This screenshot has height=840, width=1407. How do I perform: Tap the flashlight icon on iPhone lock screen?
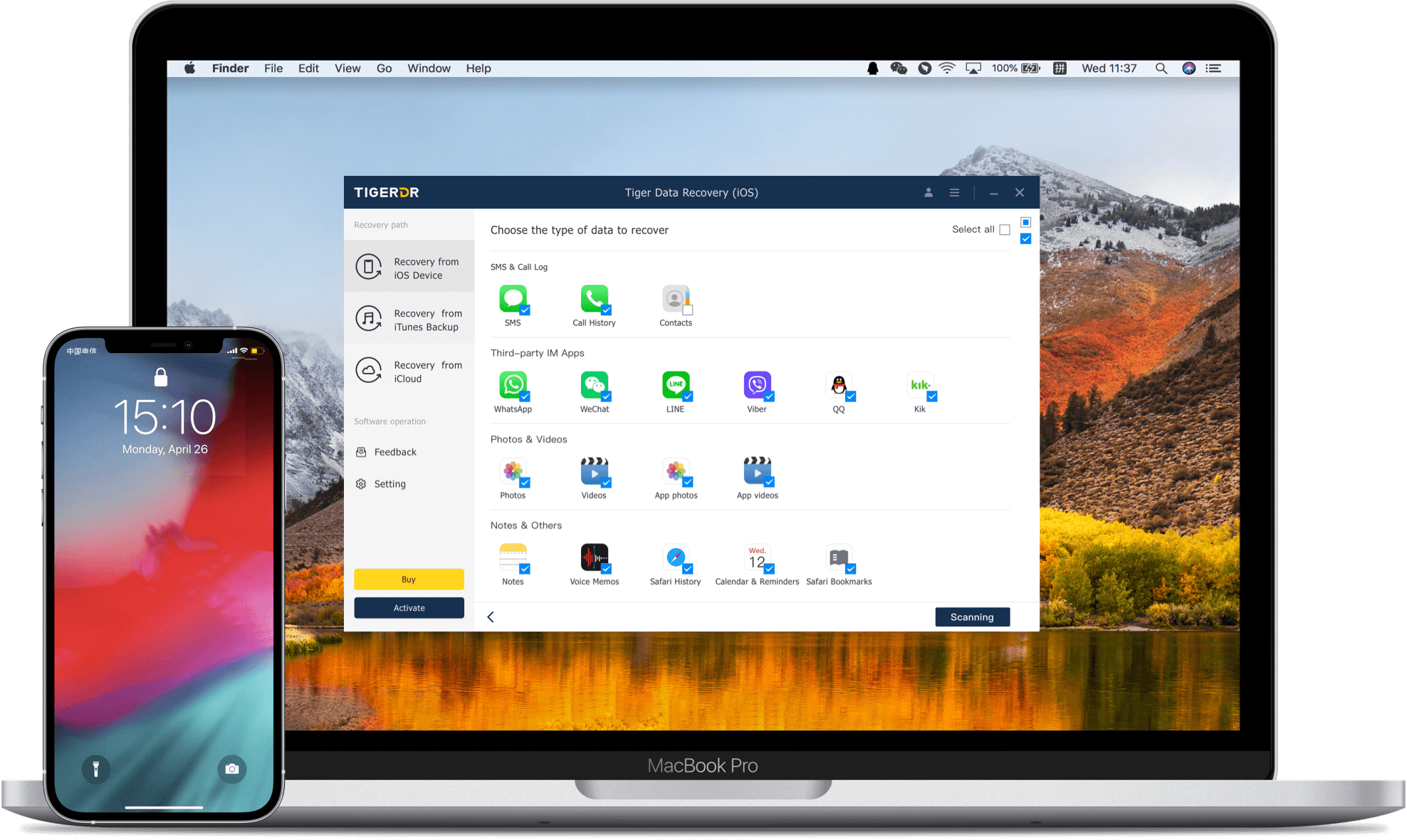95,769
